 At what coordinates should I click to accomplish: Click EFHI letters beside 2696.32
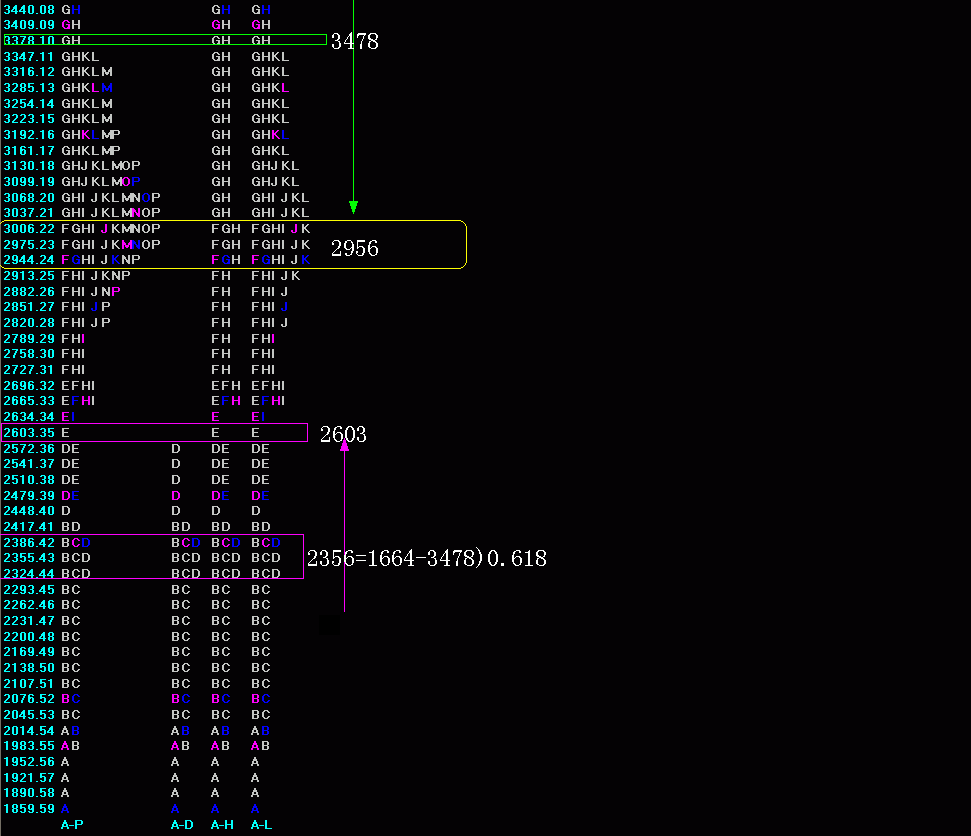click(x=78, y=386)
